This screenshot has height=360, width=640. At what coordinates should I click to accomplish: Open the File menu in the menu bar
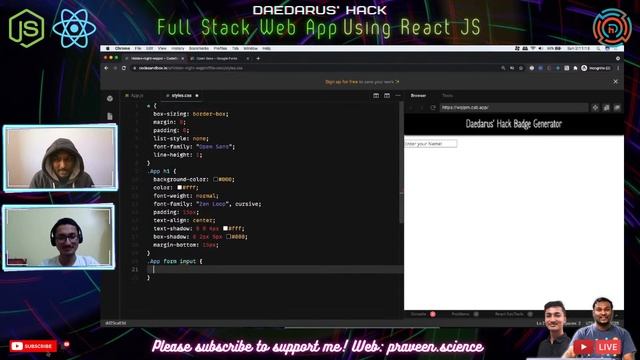(x=138, y=48)
